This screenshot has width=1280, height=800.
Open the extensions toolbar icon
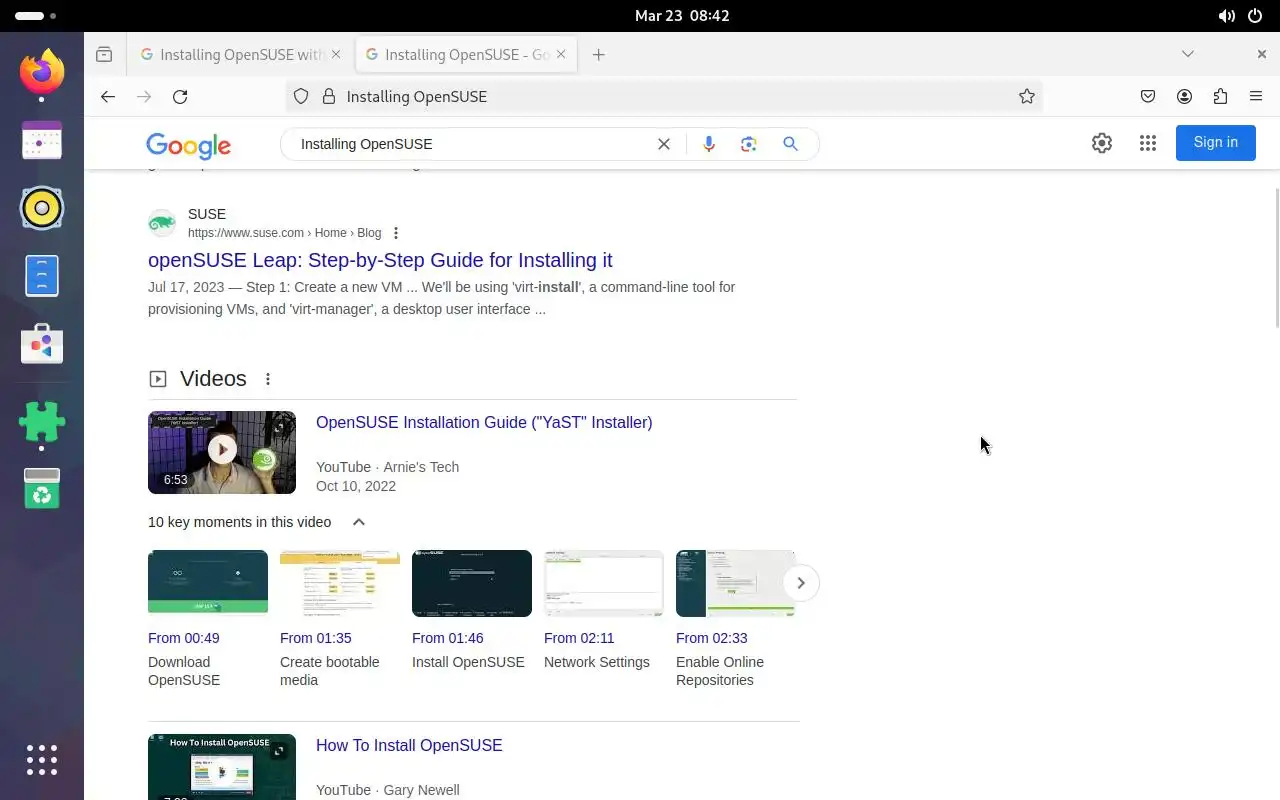point(1220,96)
